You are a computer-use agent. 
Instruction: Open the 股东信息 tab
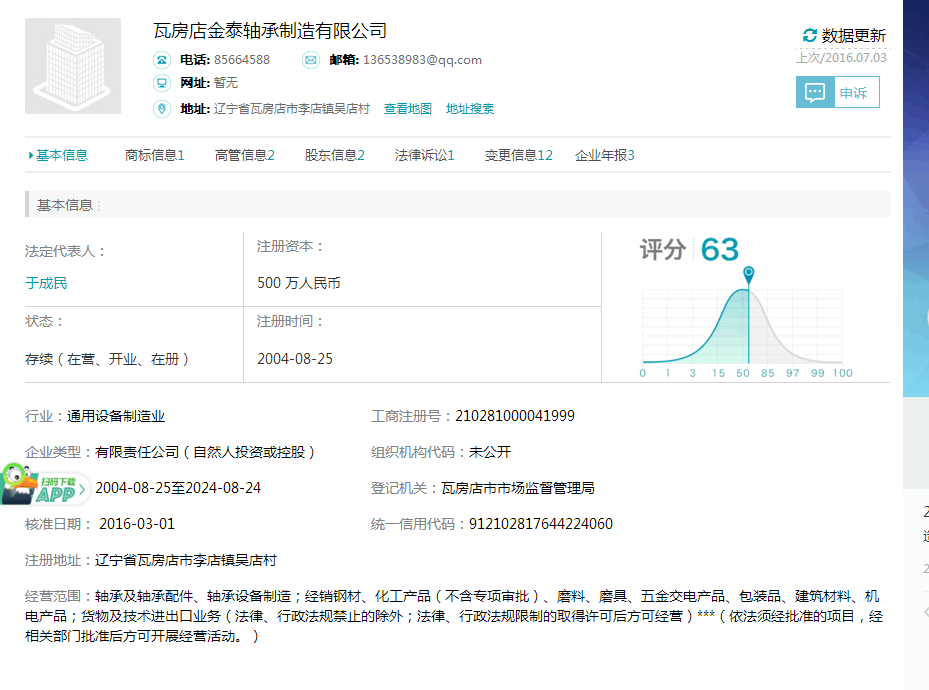[x=334, y=155]
